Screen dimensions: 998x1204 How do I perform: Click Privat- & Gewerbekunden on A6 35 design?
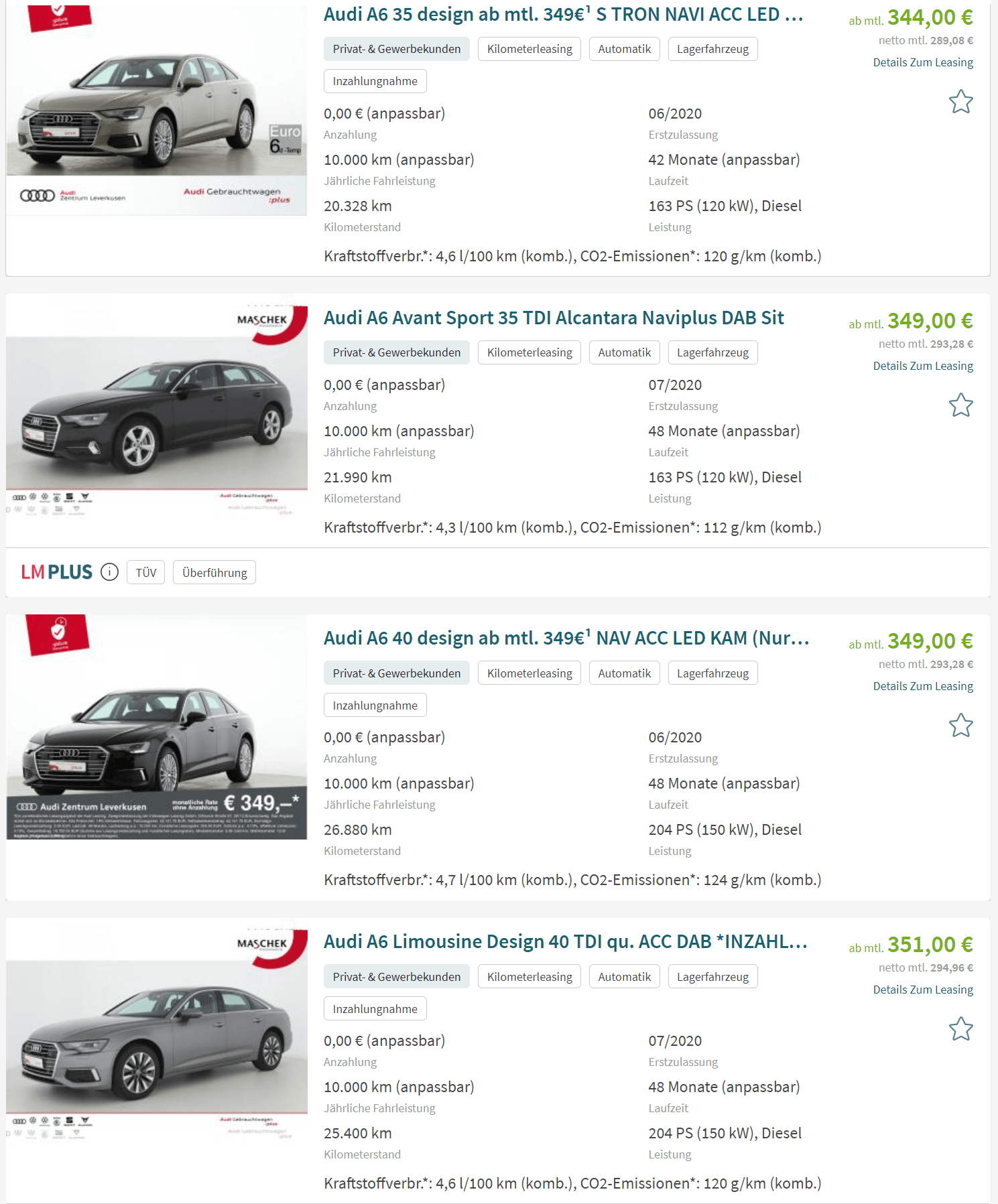[397, 49]
